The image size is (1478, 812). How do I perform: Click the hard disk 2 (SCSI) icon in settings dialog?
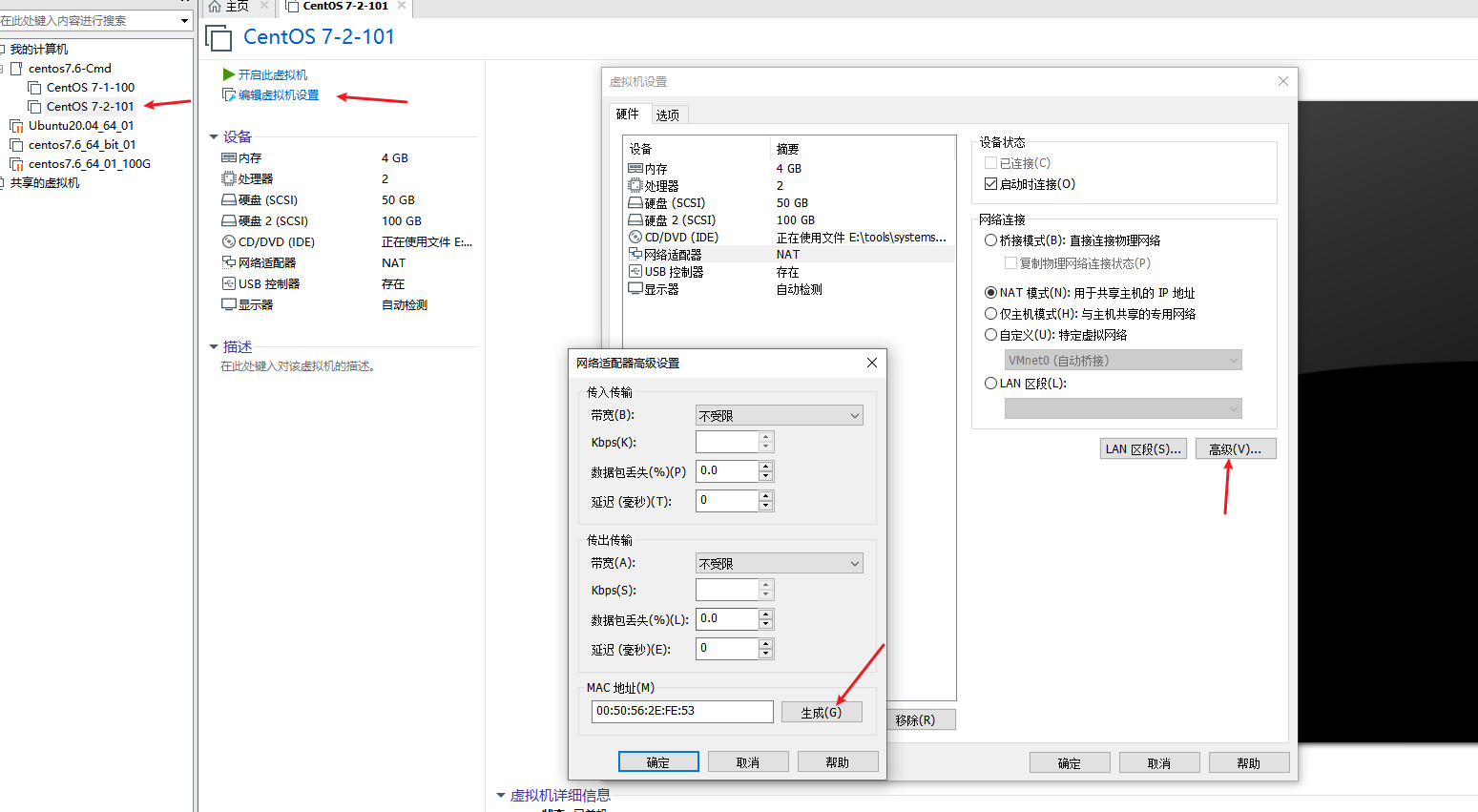point(635,219)
